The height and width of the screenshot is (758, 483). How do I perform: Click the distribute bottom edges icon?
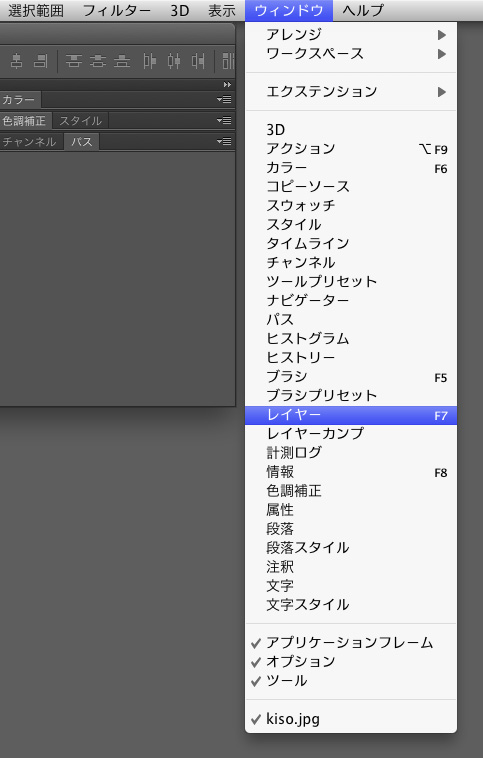tap(122, 61)
